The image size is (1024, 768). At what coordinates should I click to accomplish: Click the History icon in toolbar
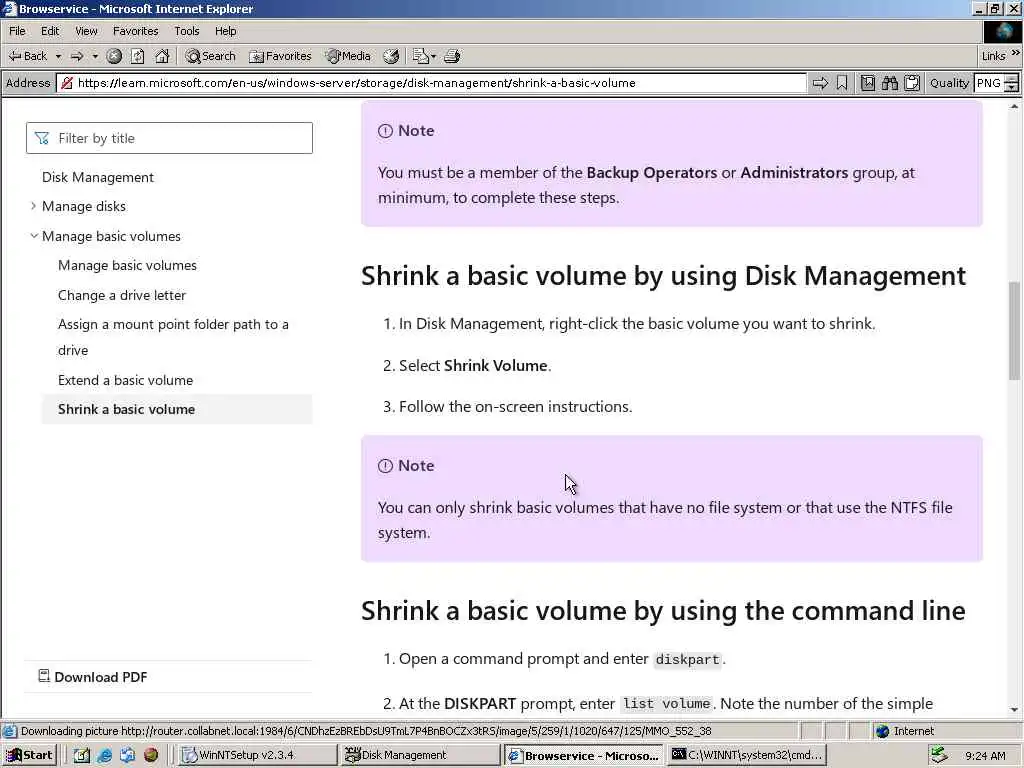[x=391, y=56]
